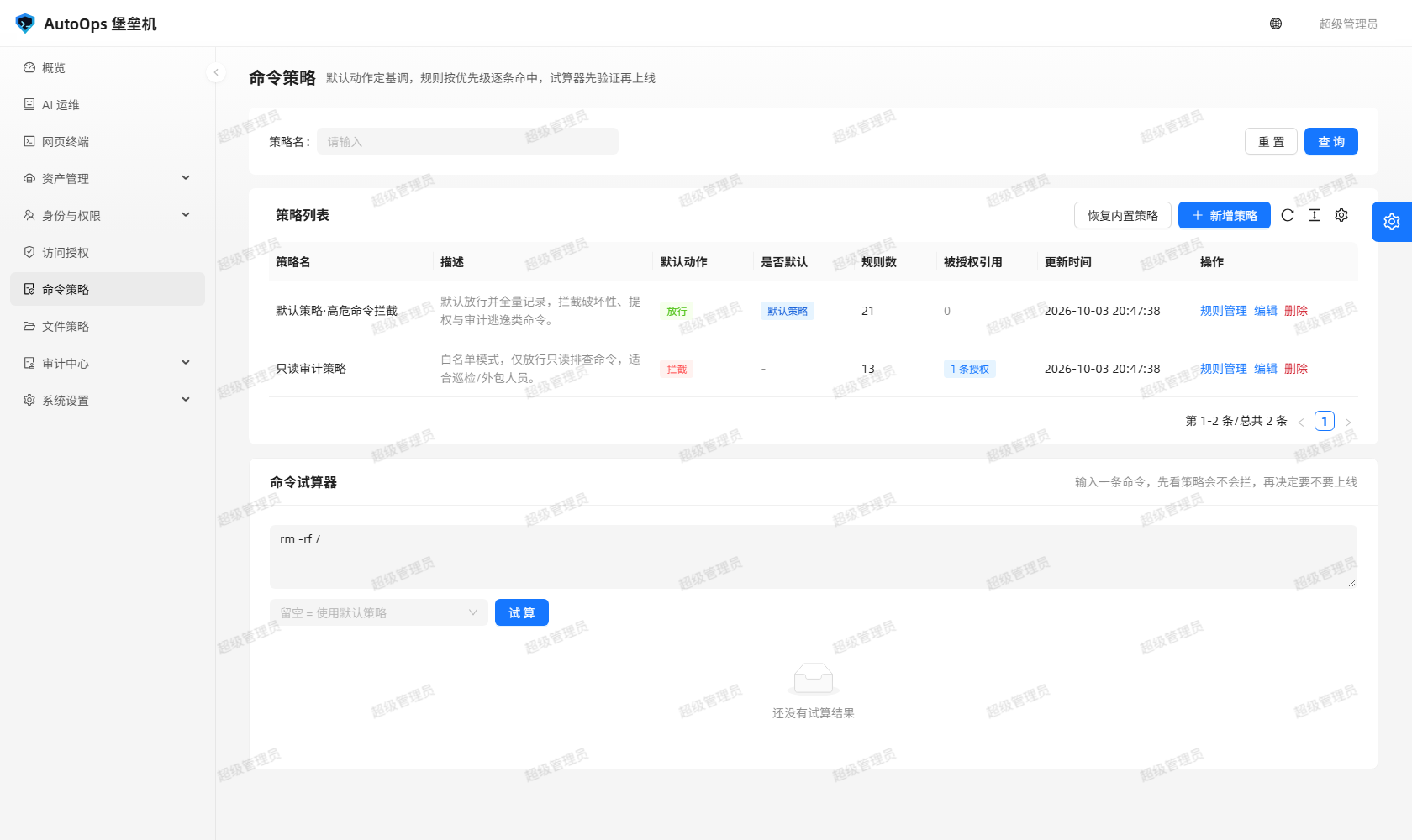1412x840 pixels.
Task: Click the 访问授权 shield icon
Action: (29, 252)
